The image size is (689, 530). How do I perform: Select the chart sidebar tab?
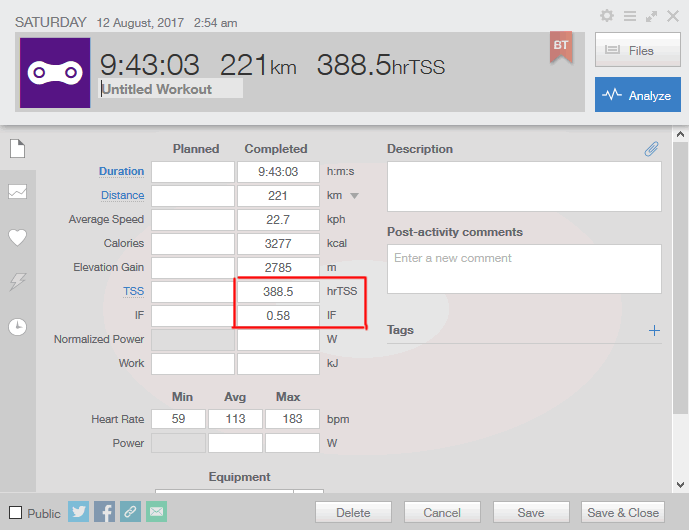[x=18, y=191]
